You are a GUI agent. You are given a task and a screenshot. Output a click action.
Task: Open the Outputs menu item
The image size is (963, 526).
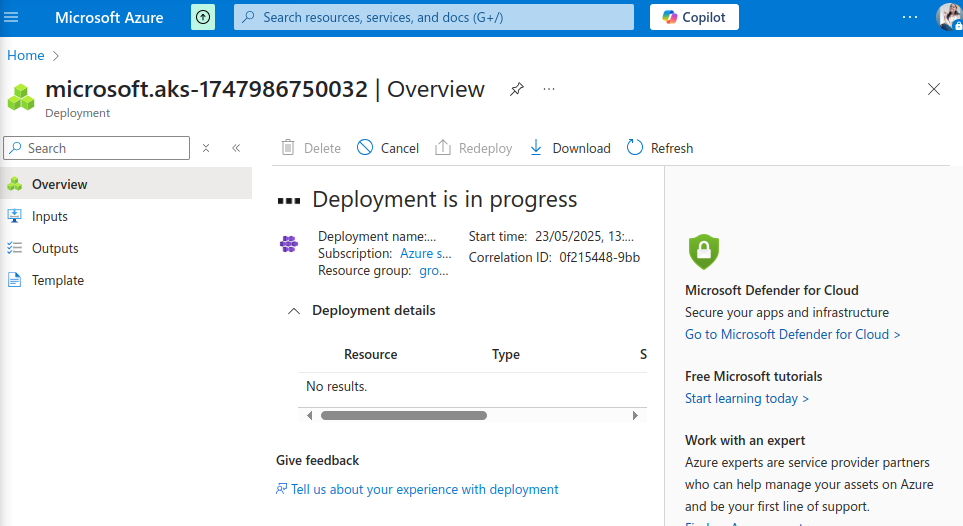coord(55,248)
